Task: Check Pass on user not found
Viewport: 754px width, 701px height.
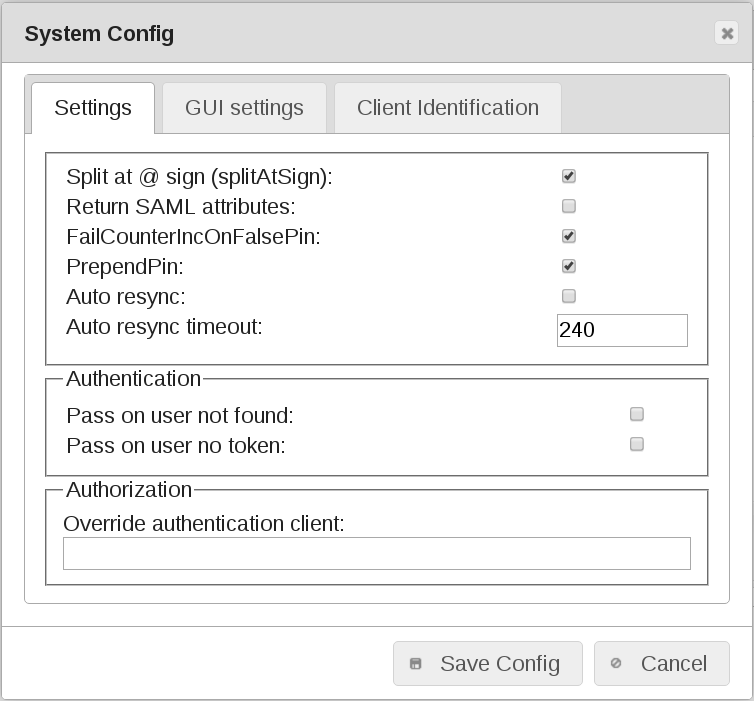Action: coord(637,414)
